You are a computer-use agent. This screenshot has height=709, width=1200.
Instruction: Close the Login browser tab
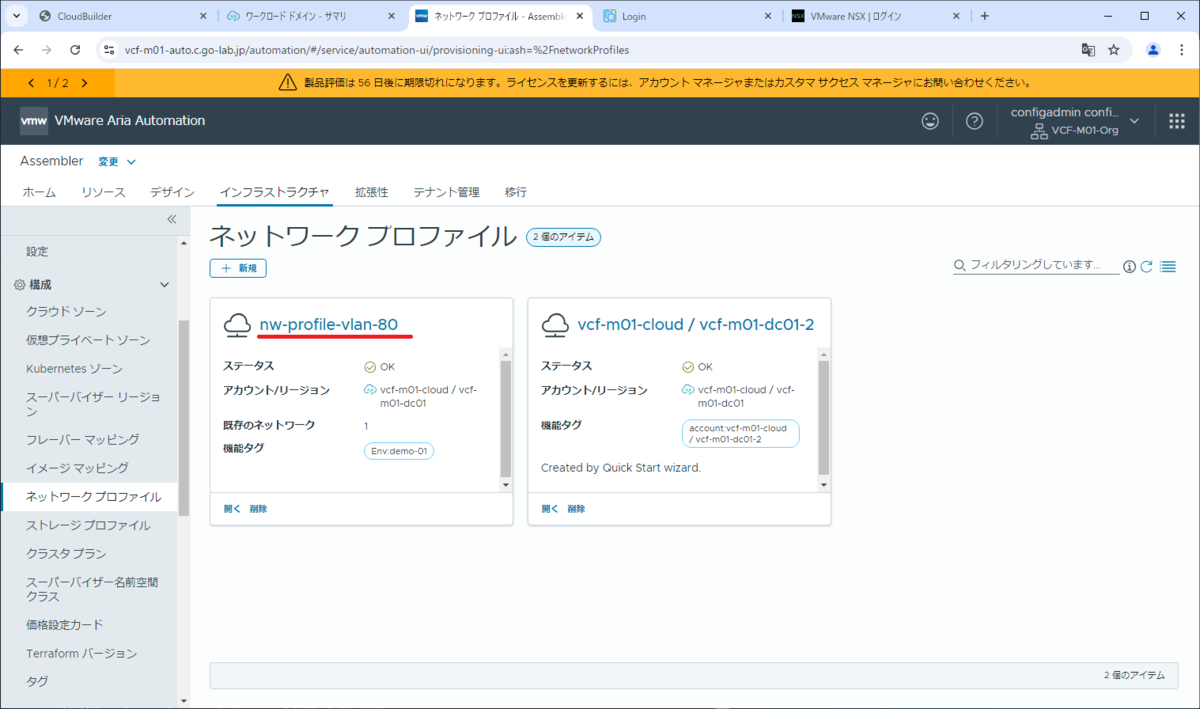(x=768, y=16)
